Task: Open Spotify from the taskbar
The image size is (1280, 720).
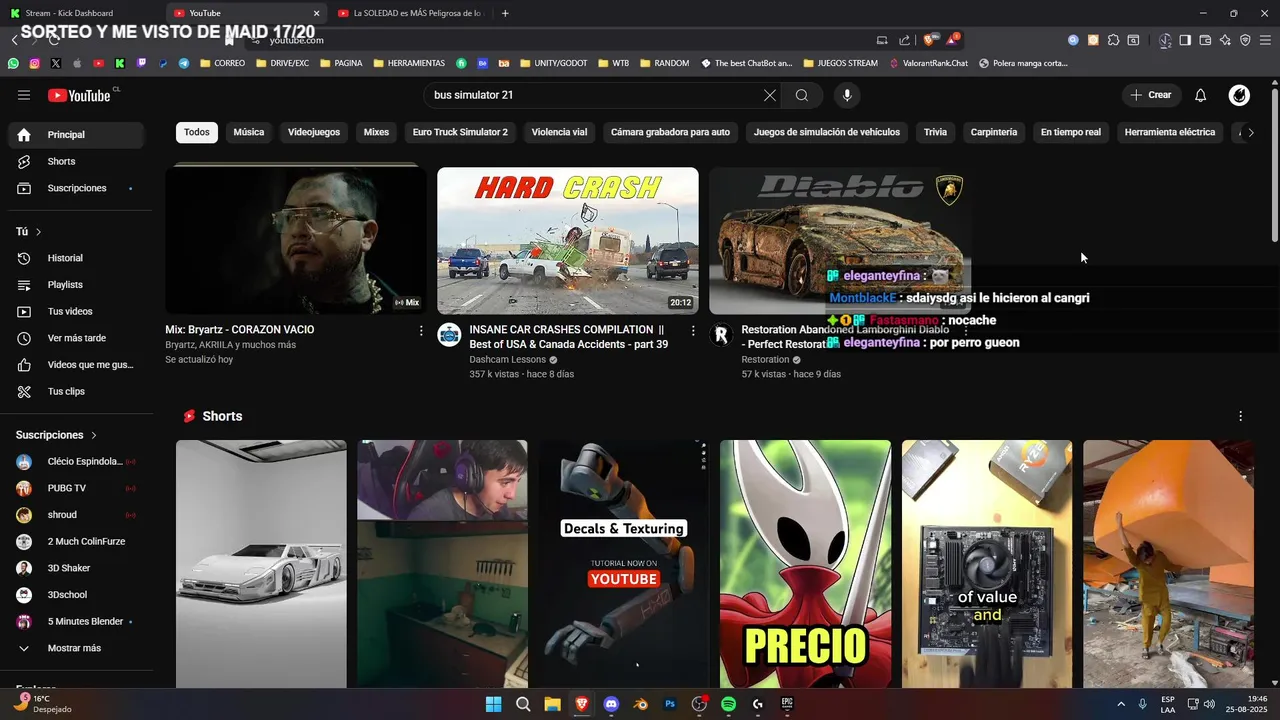Action: pos(728,704)
